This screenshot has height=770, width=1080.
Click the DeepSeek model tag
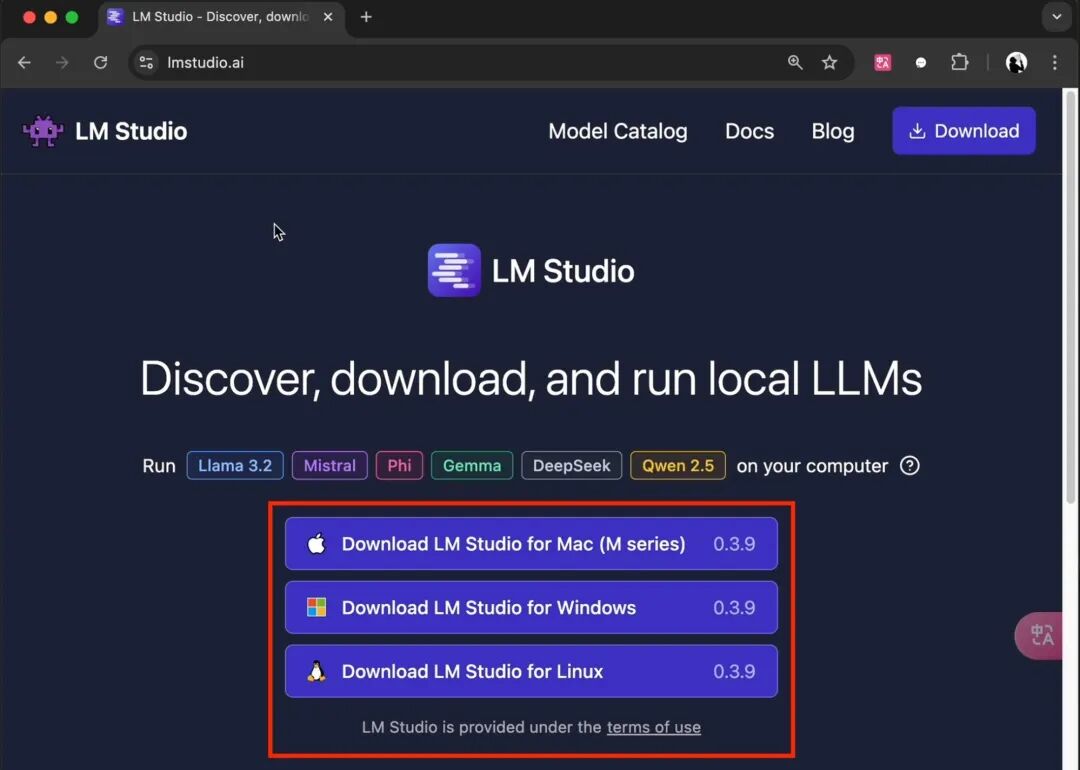coord(572,466)
